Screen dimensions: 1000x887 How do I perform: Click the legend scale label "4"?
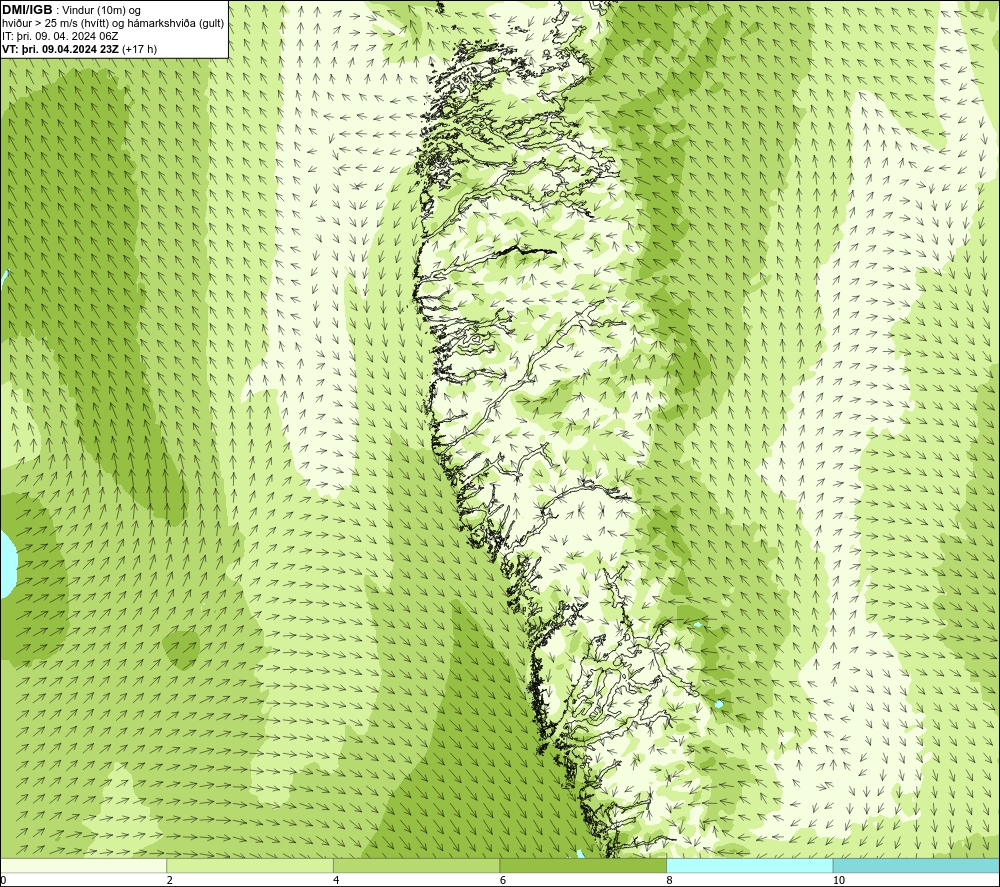pos(336,880)
